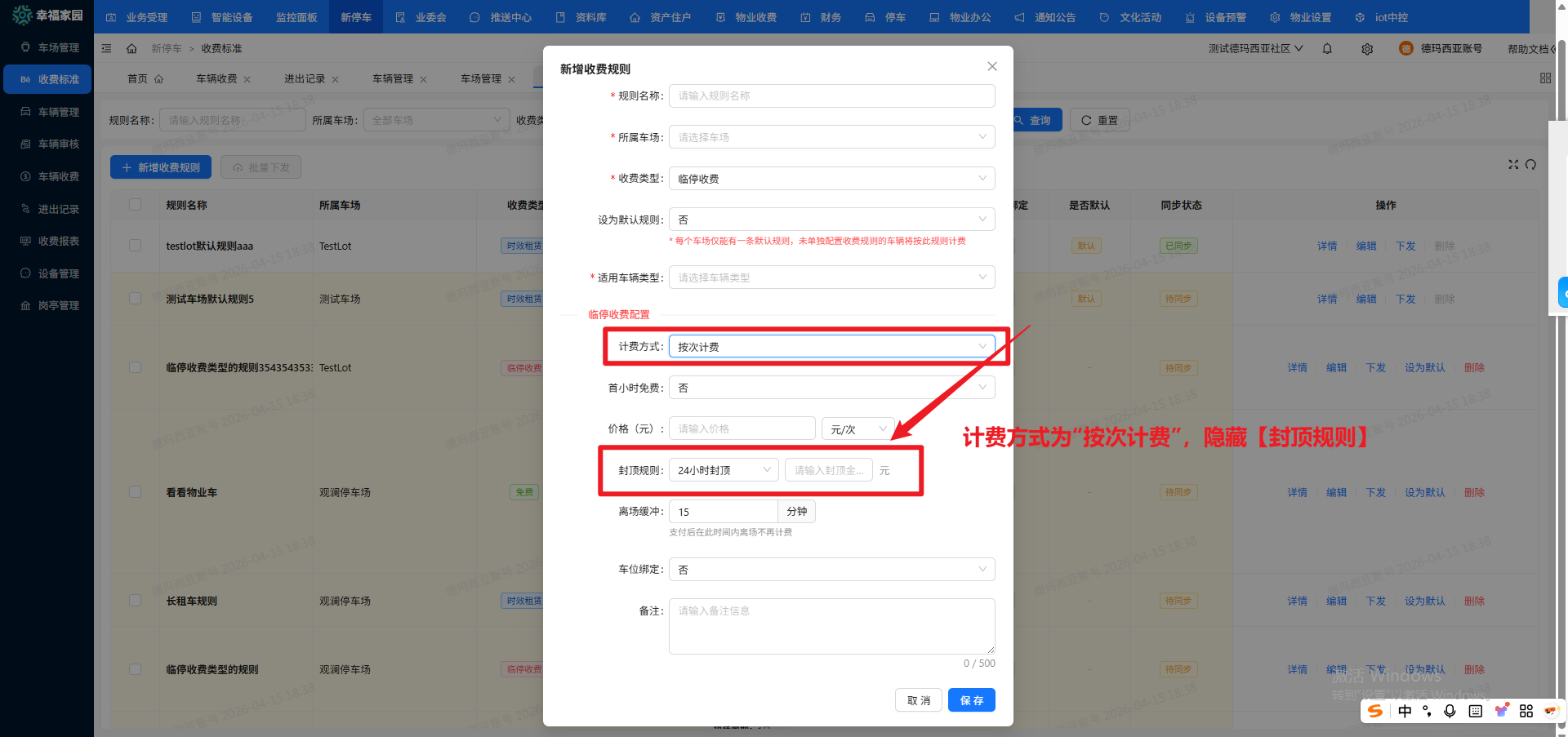This screenshot has height=737, width=1568.
Task: Click Sogou input method icon
Action: click(1375, 711)
